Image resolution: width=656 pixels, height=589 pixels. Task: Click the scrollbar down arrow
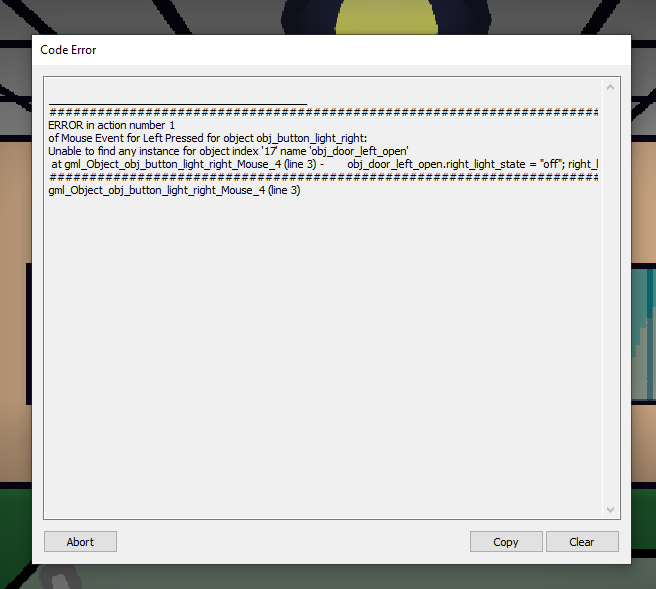click(x=610, y=510)
